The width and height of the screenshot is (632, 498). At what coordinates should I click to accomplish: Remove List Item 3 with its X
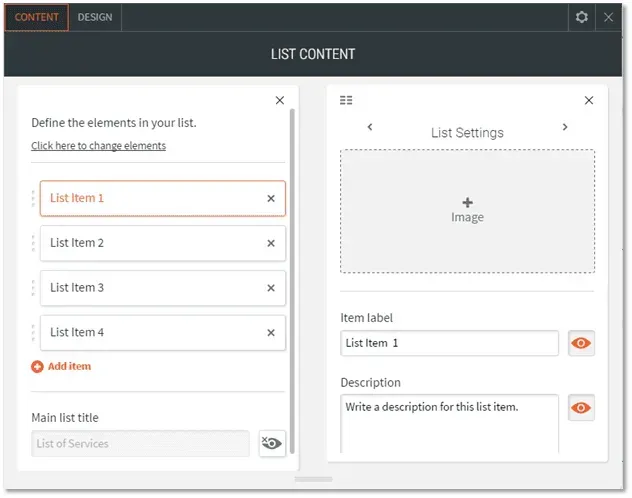271,288
